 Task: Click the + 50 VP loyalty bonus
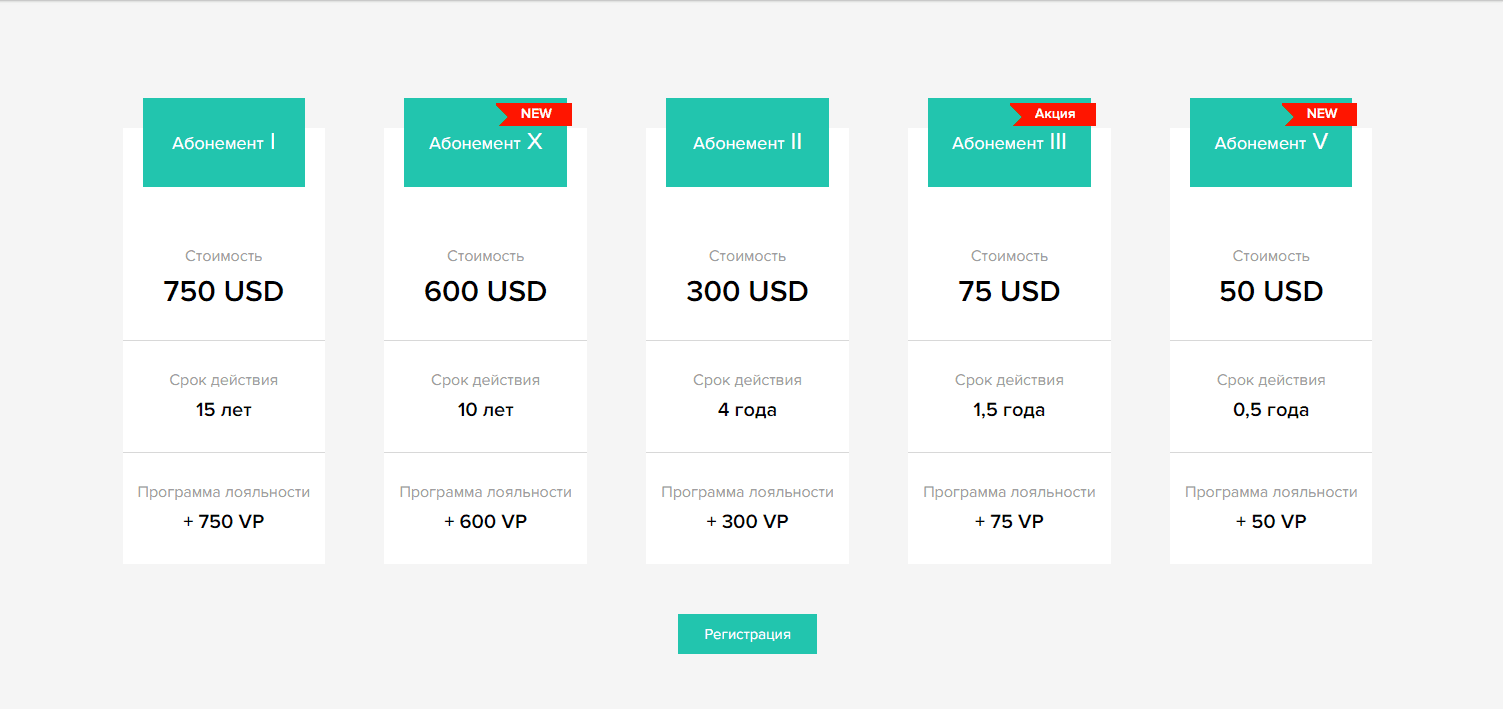click(1271, 522)
